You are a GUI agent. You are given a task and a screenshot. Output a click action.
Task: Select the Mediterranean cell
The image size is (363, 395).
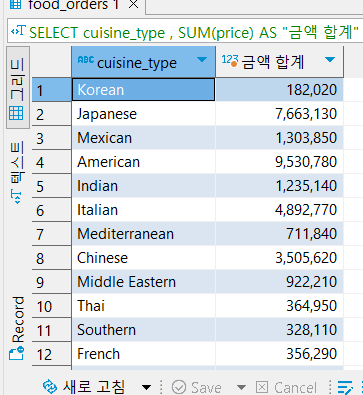[143, 234]
